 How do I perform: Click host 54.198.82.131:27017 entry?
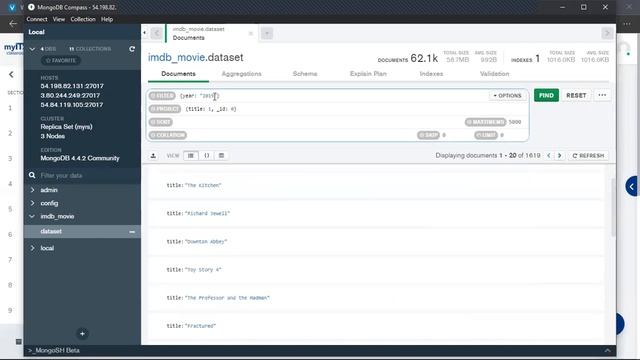click(x=72, y=86)
